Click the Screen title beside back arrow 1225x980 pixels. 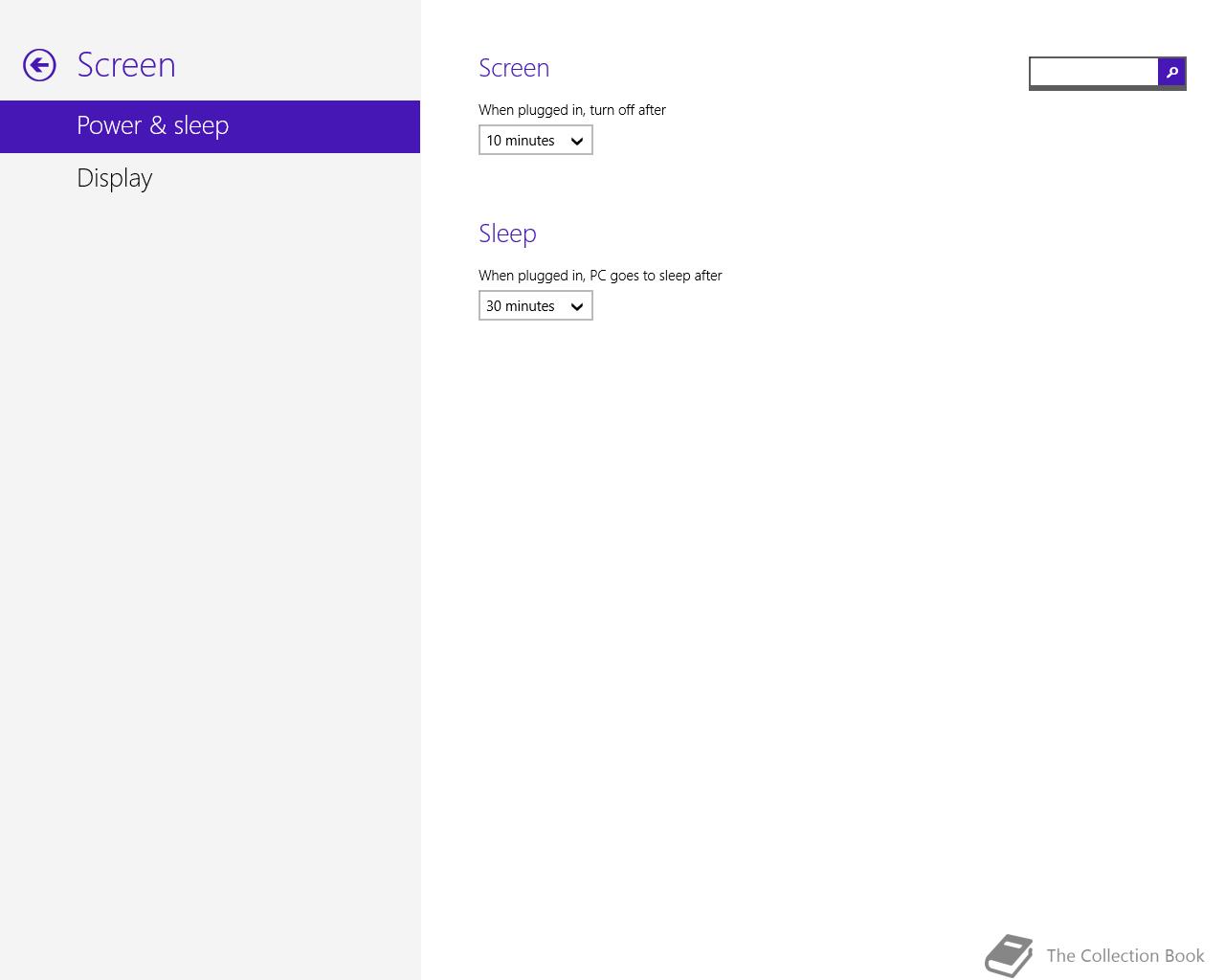pos(126,65)
